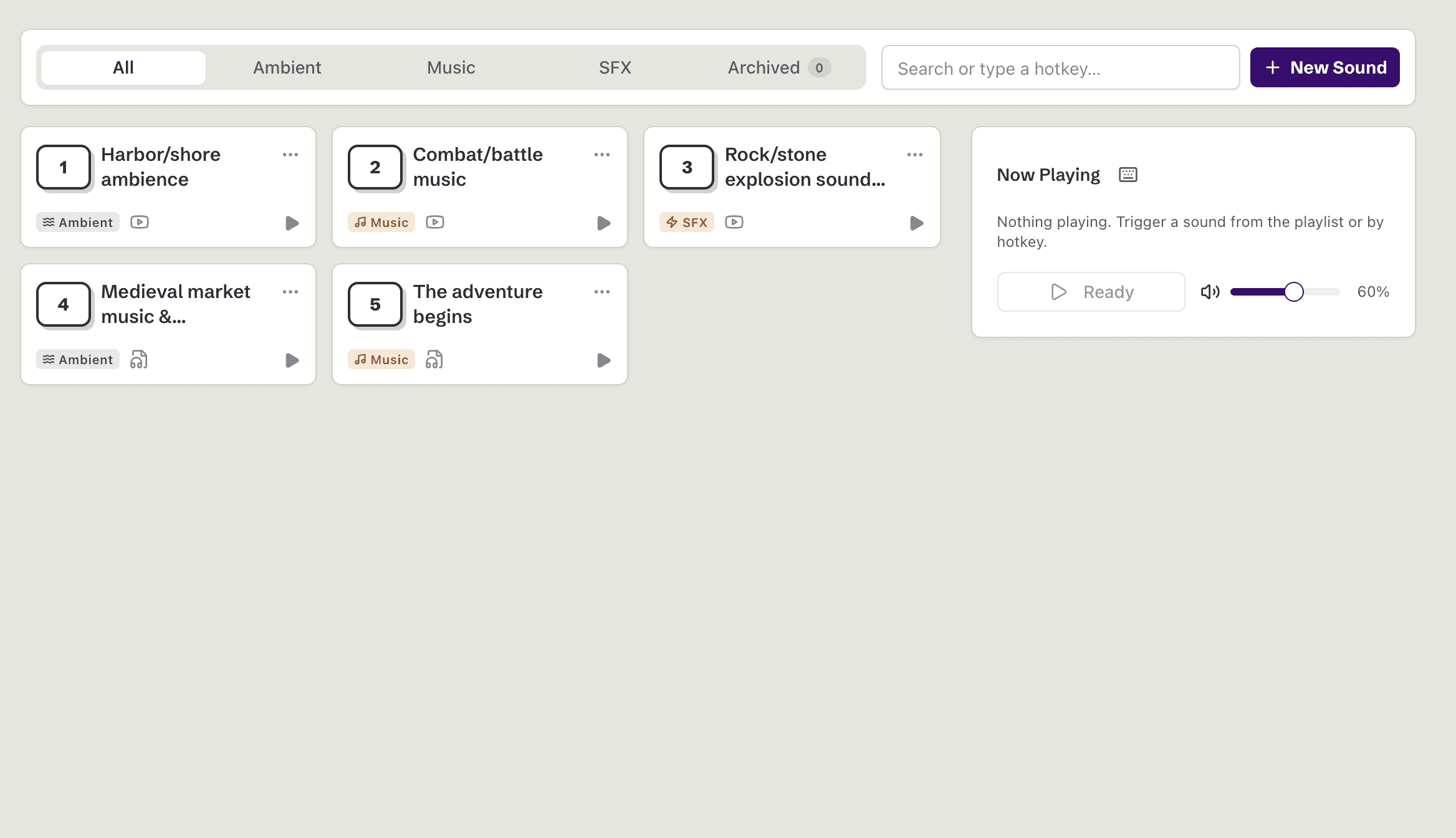1456x838 pixels.
Task: Switch to the SFX tab
Action: click(x=615, y=67)
